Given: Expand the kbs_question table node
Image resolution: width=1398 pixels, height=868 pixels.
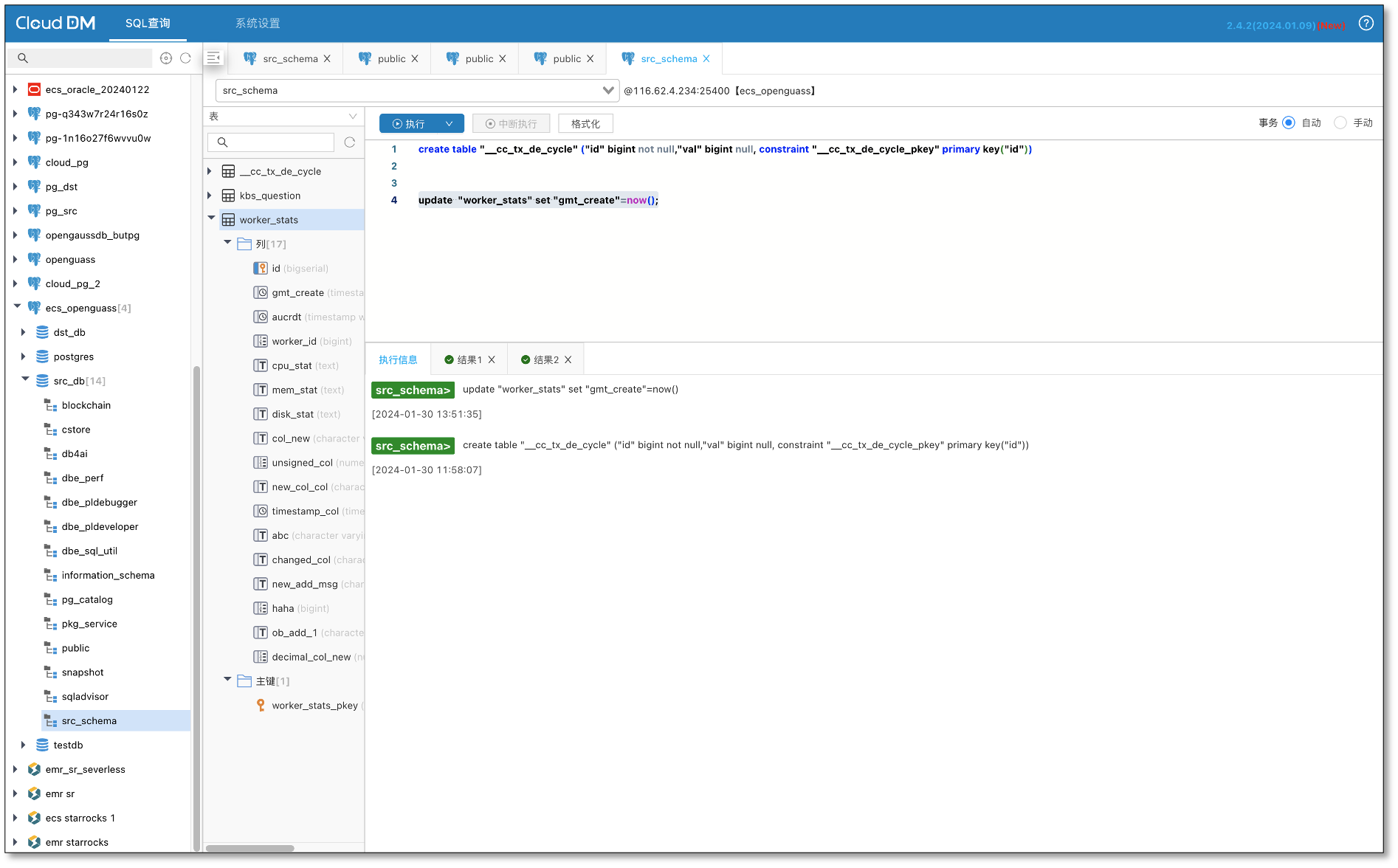Looking at the screenshot, I should pyautogui.click(x=210, y=196).
